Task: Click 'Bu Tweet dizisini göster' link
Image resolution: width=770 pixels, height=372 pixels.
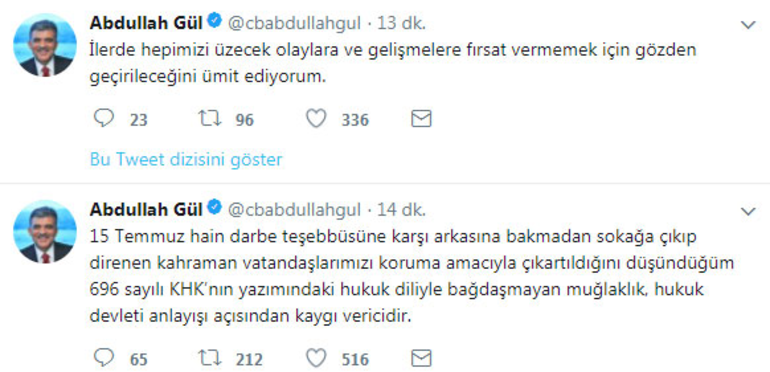Action: click(x=186, y=159)
